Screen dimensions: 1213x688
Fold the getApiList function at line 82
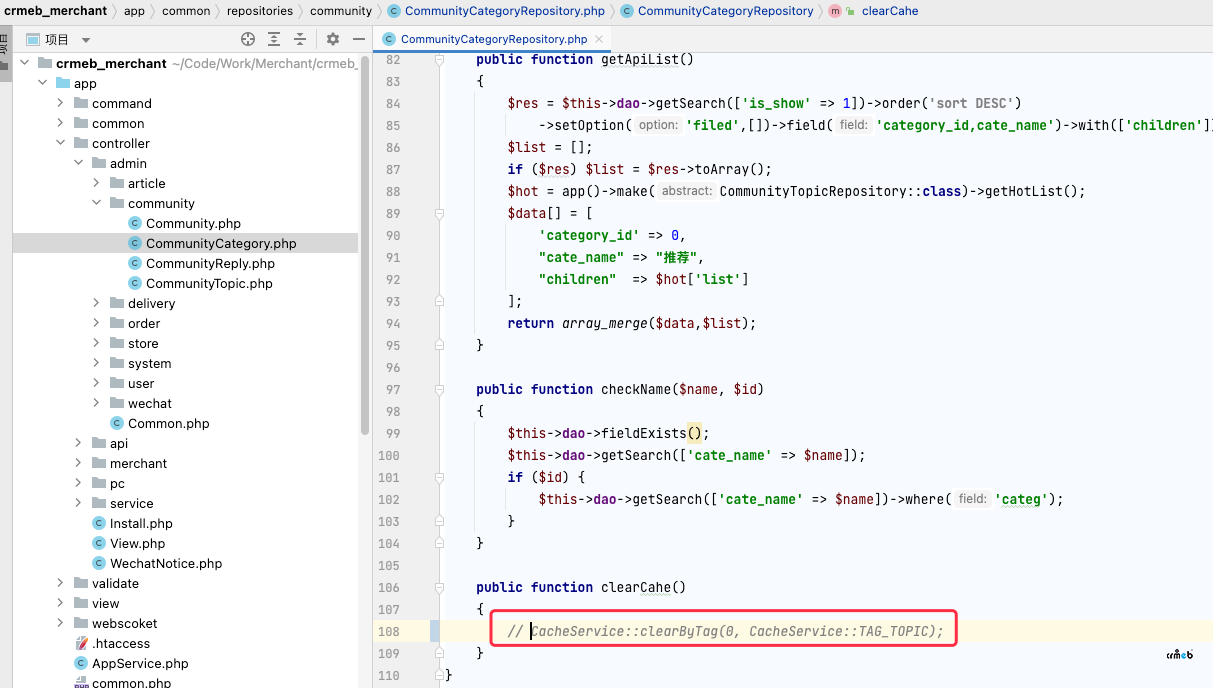tap(439, 60)
